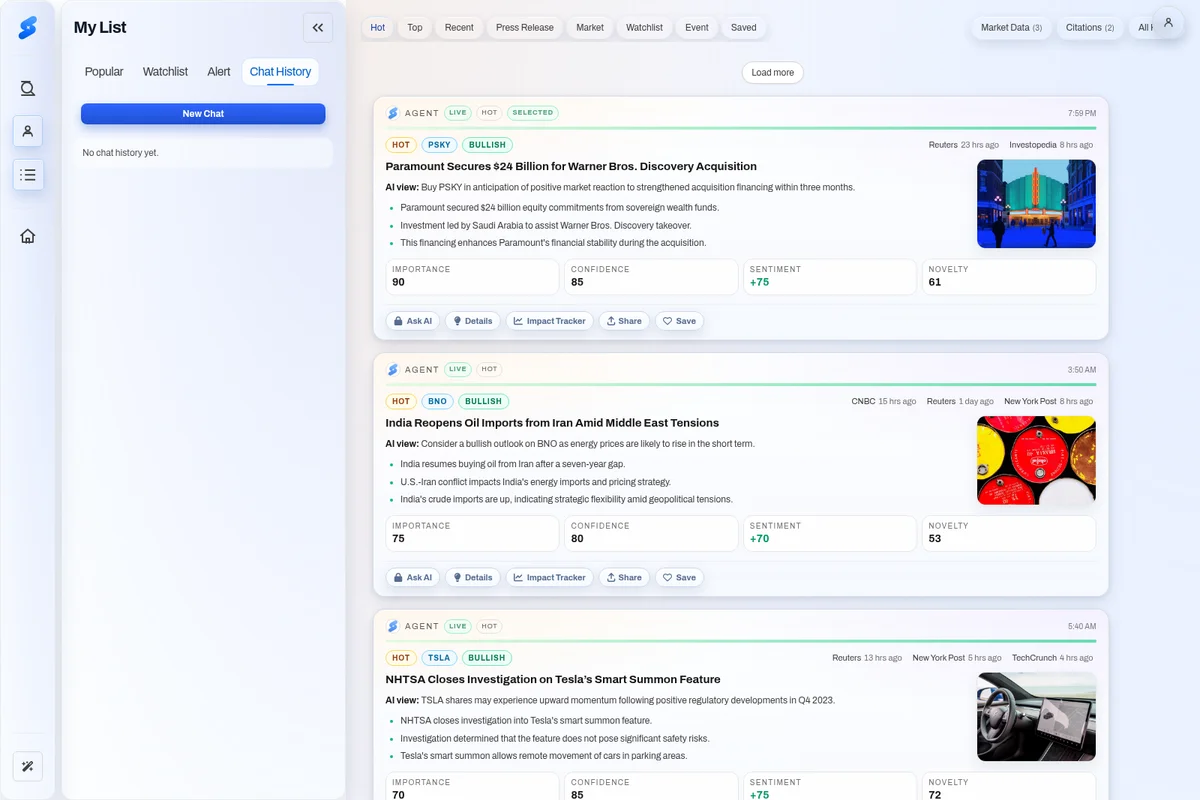The width and height of the screenshot is (1200, 800).
Task: Open the Citations dropdown
Action: click(1090, 27)
